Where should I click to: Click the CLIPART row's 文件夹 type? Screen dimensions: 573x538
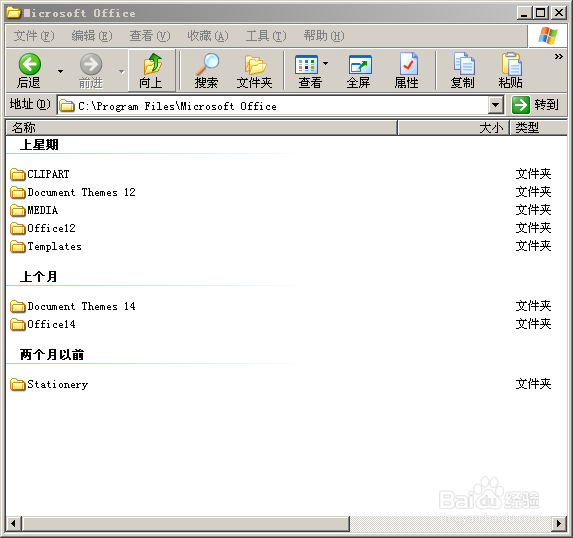533,174
